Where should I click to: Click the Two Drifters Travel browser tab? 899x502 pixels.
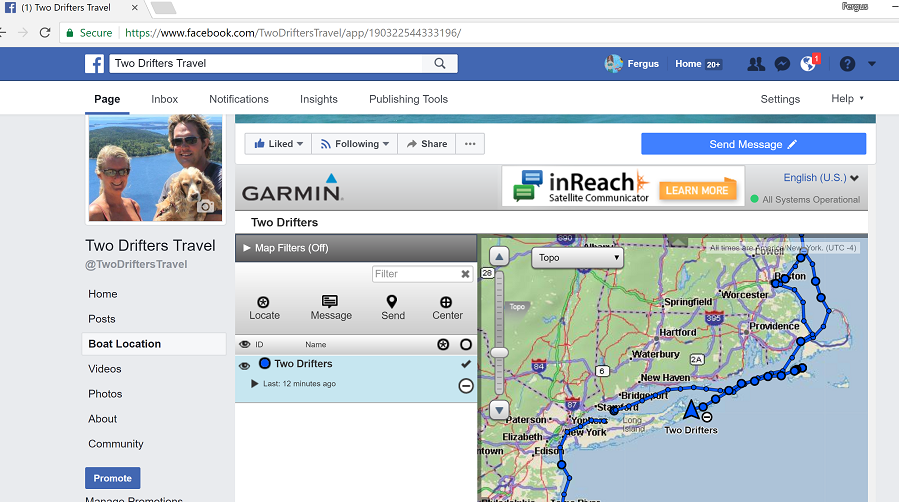coord(71,8)
